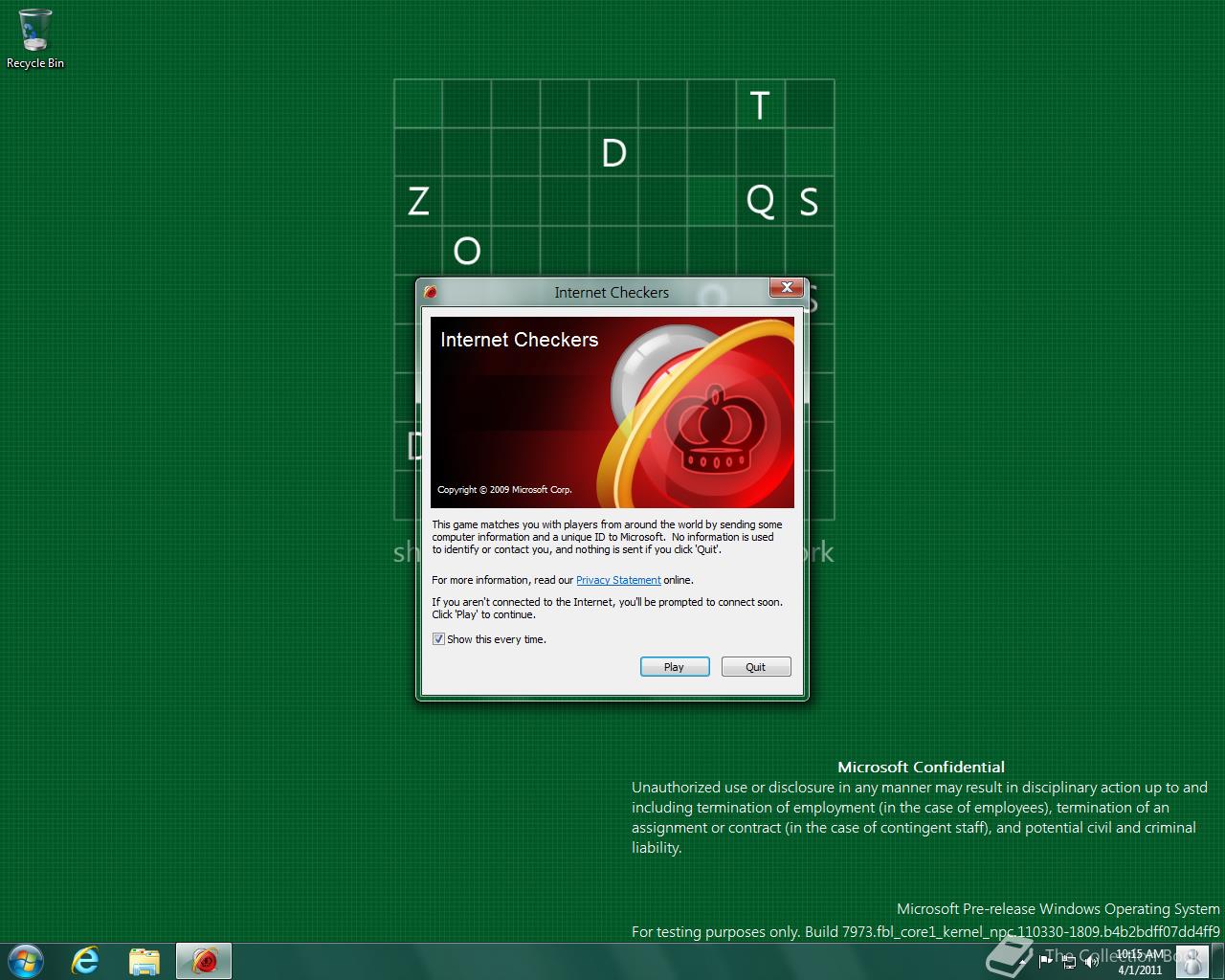Open Windows Explorer from the taskbar

tap(145, 961)
